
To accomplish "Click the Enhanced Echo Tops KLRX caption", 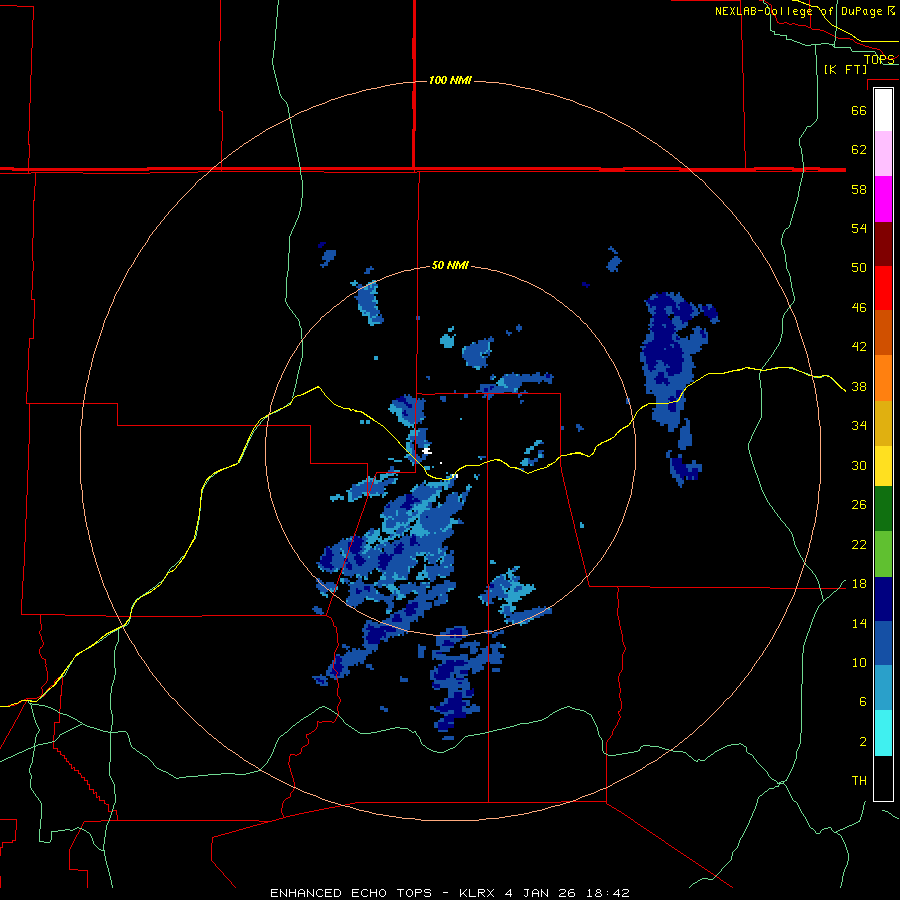I will coord(449,893).
